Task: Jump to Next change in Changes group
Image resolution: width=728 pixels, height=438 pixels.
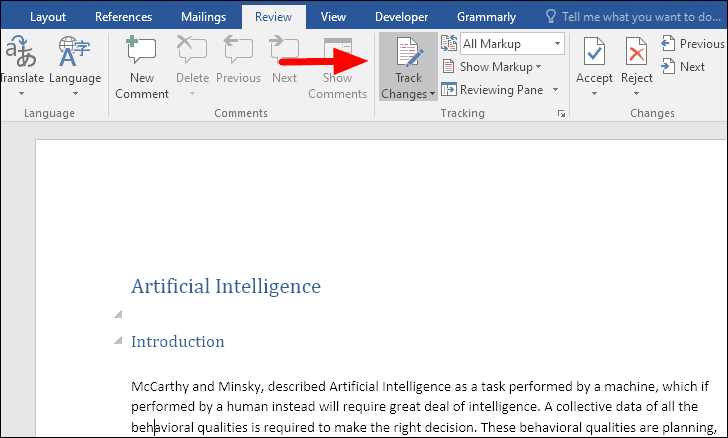Action: tap(683, 66)
